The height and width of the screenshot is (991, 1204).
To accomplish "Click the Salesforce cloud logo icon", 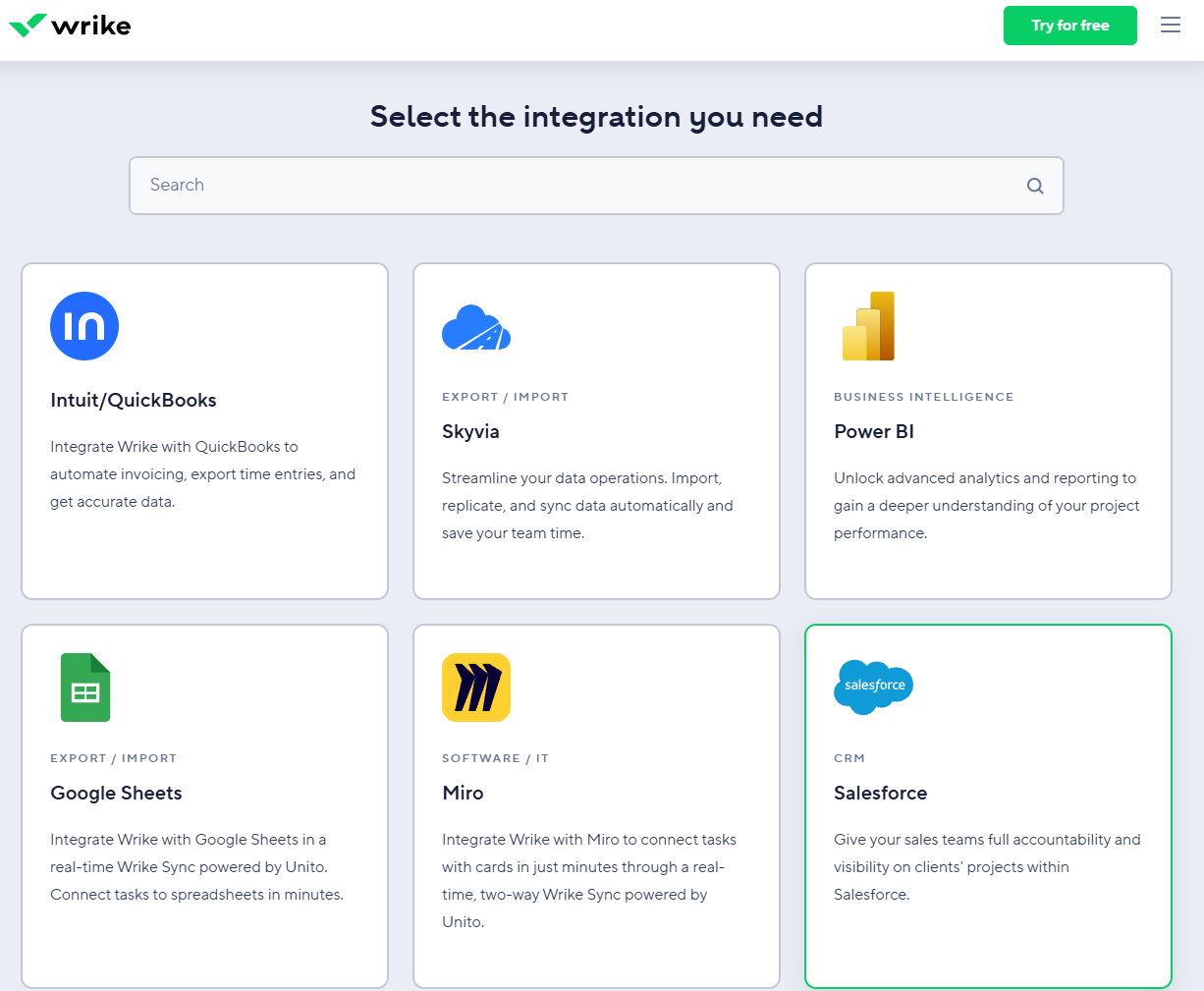I will coord(874,687).
